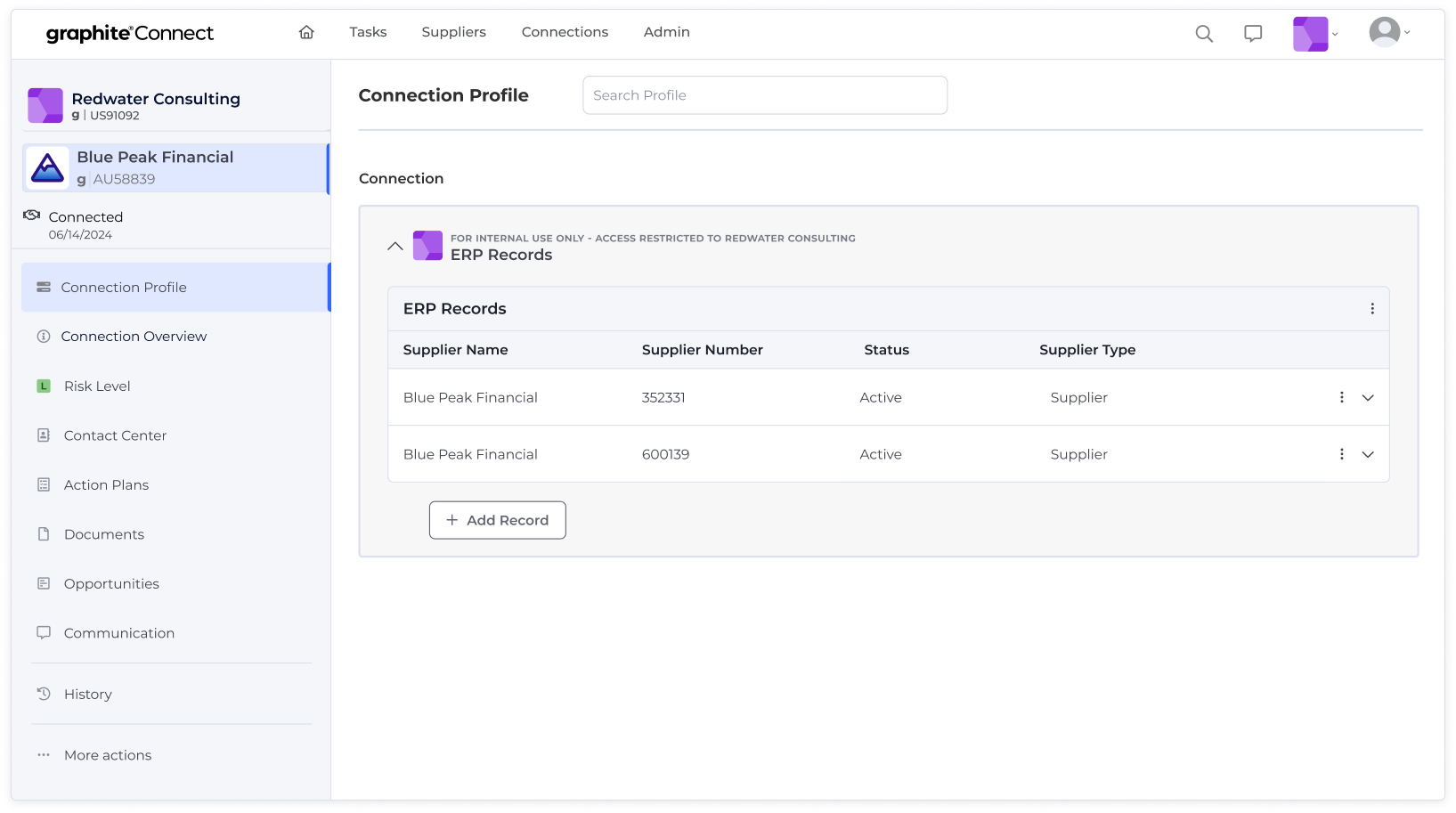This screenshot has height=813, width=1456.
Task: Select Connection Overview in sidebar
Action: coord(134,337)
